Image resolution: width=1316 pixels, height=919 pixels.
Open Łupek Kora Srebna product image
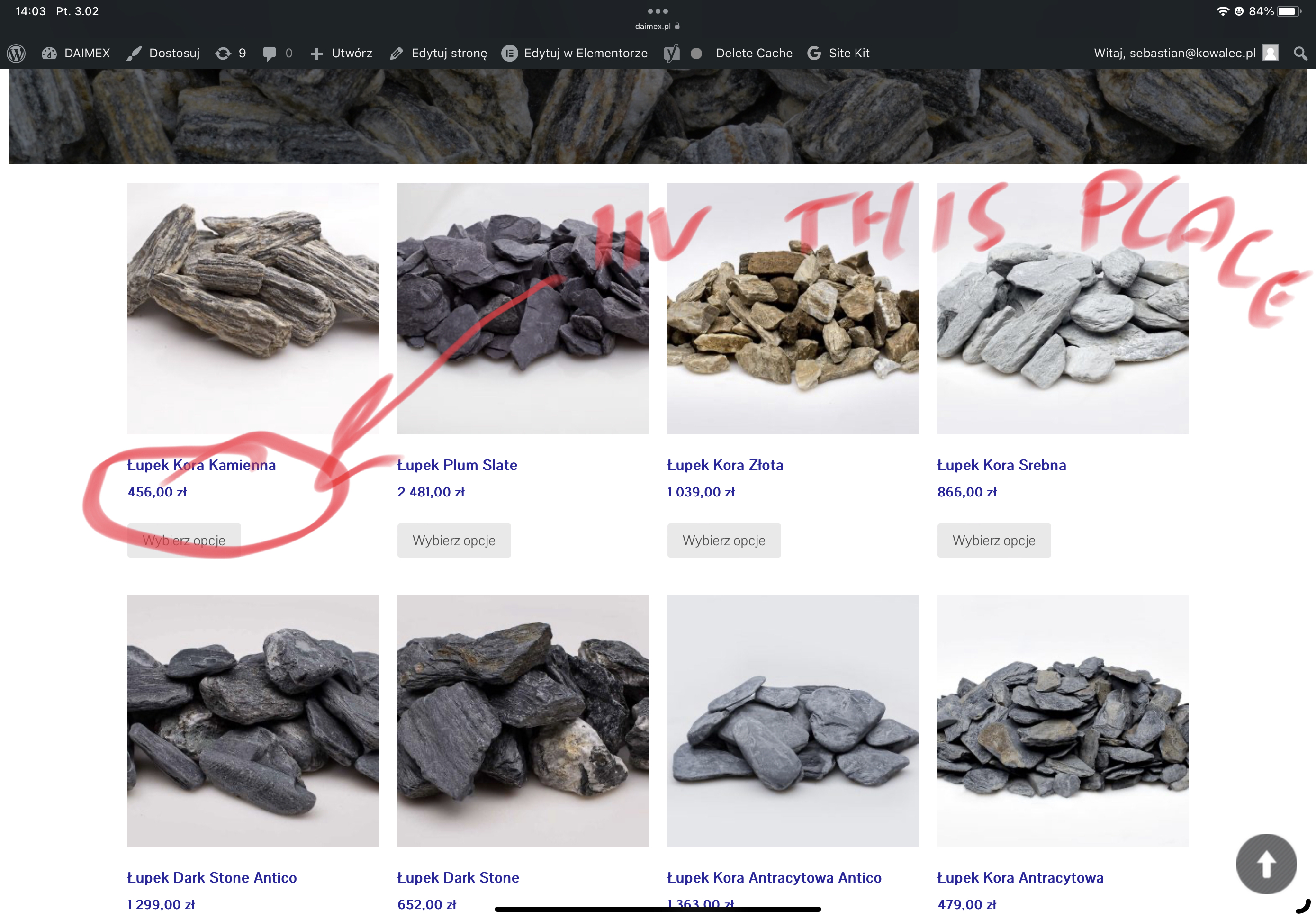pos(1063,308)
